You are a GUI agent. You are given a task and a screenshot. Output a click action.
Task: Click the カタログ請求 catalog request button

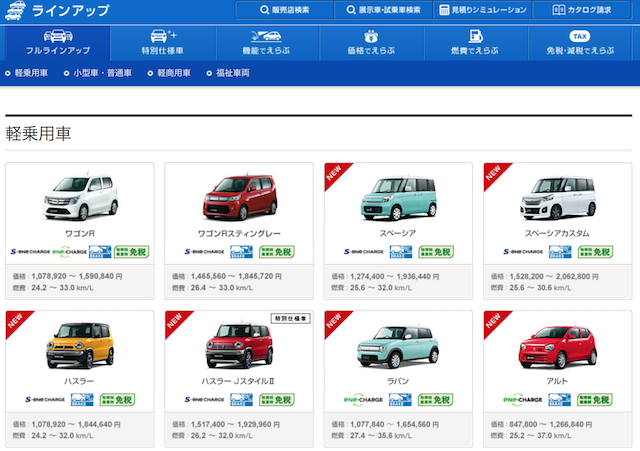coord(582,10)
